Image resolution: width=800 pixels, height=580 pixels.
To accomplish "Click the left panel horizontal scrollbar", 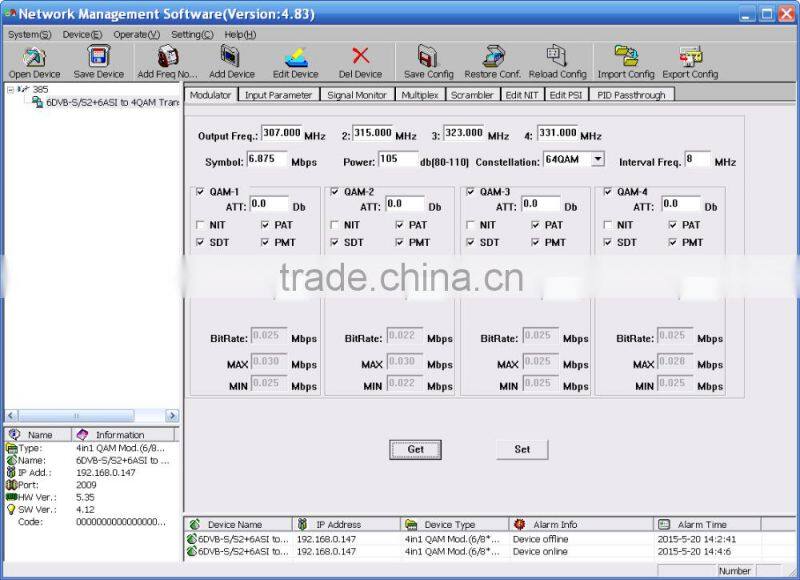I will (90, 416).
